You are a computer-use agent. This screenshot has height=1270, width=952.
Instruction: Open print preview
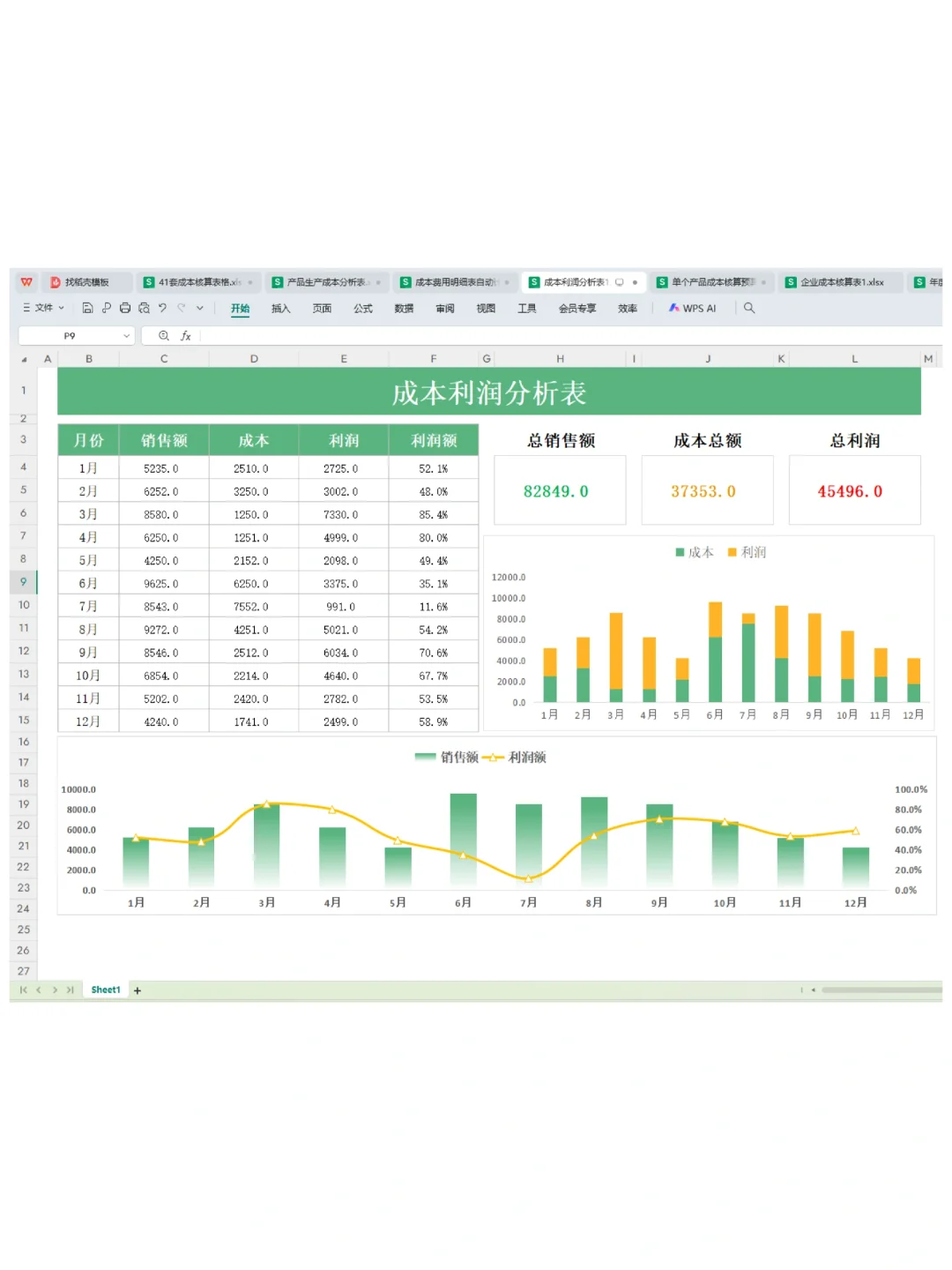click(x=144, y=308)
